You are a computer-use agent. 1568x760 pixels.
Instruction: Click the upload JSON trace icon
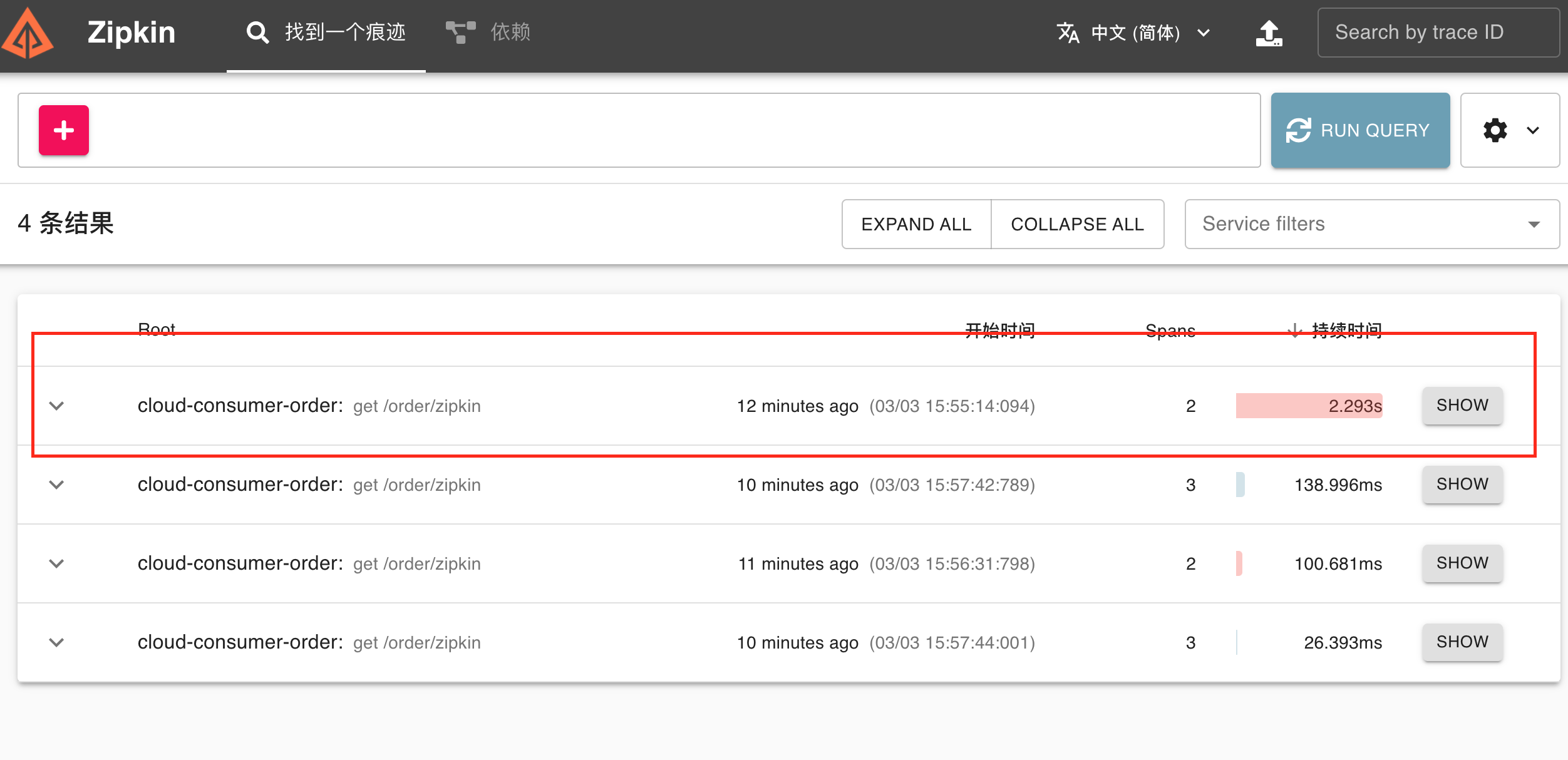(x=1269, y=33)
